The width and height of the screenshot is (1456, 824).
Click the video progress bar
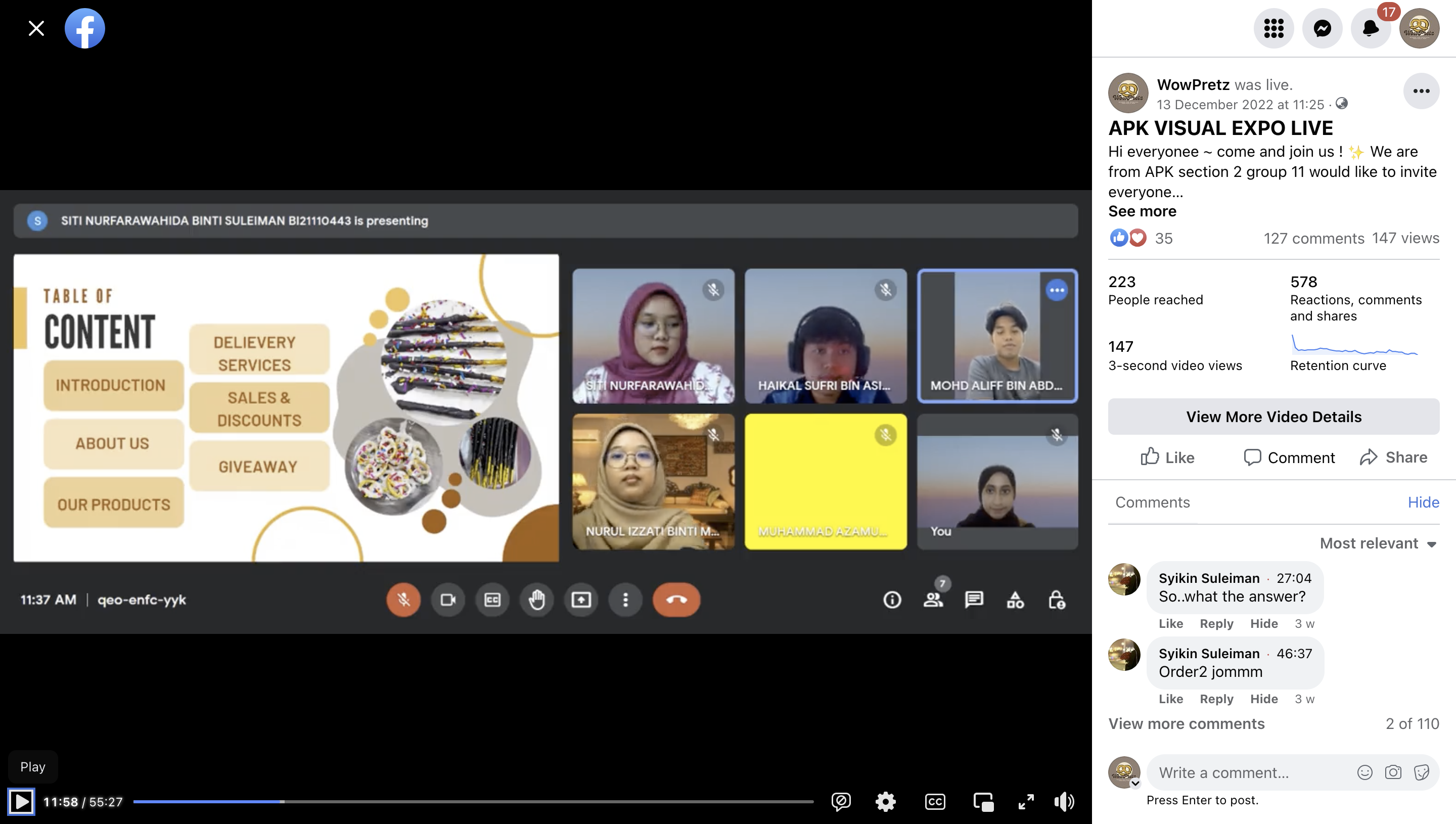473,801
